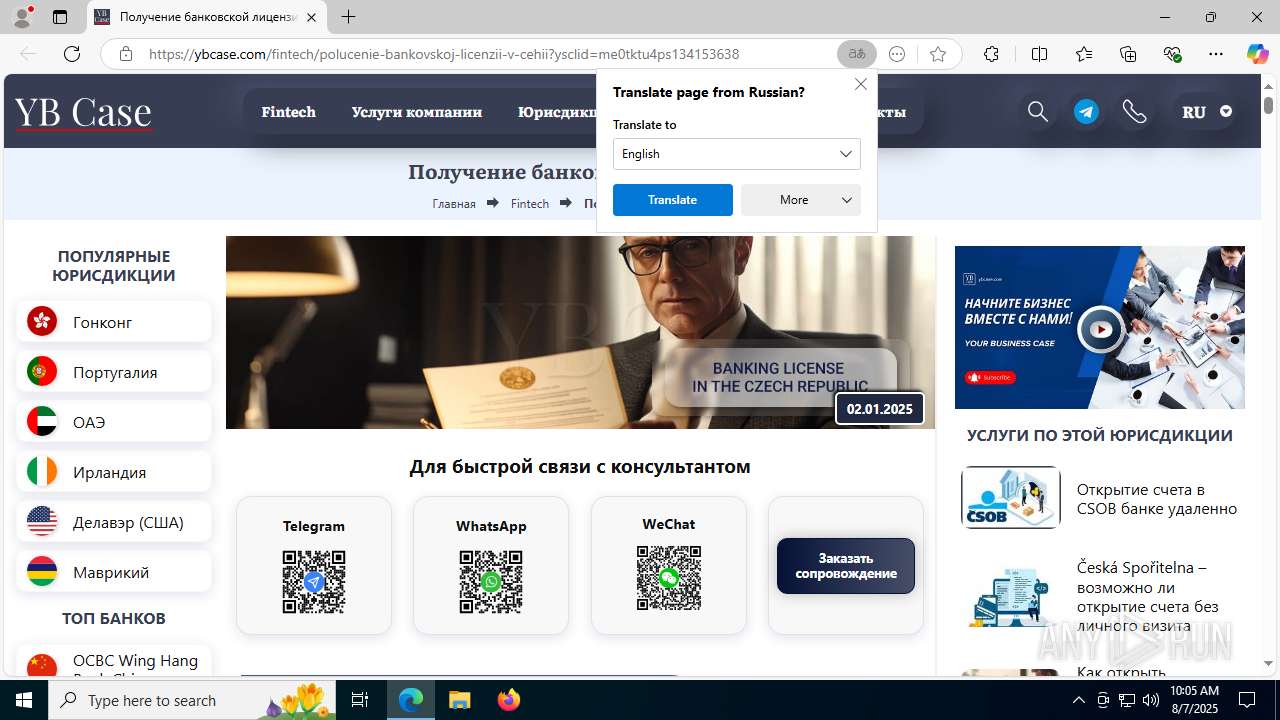Open File Explorer from taskbar
1280x720 pixels.
[459, 700]
